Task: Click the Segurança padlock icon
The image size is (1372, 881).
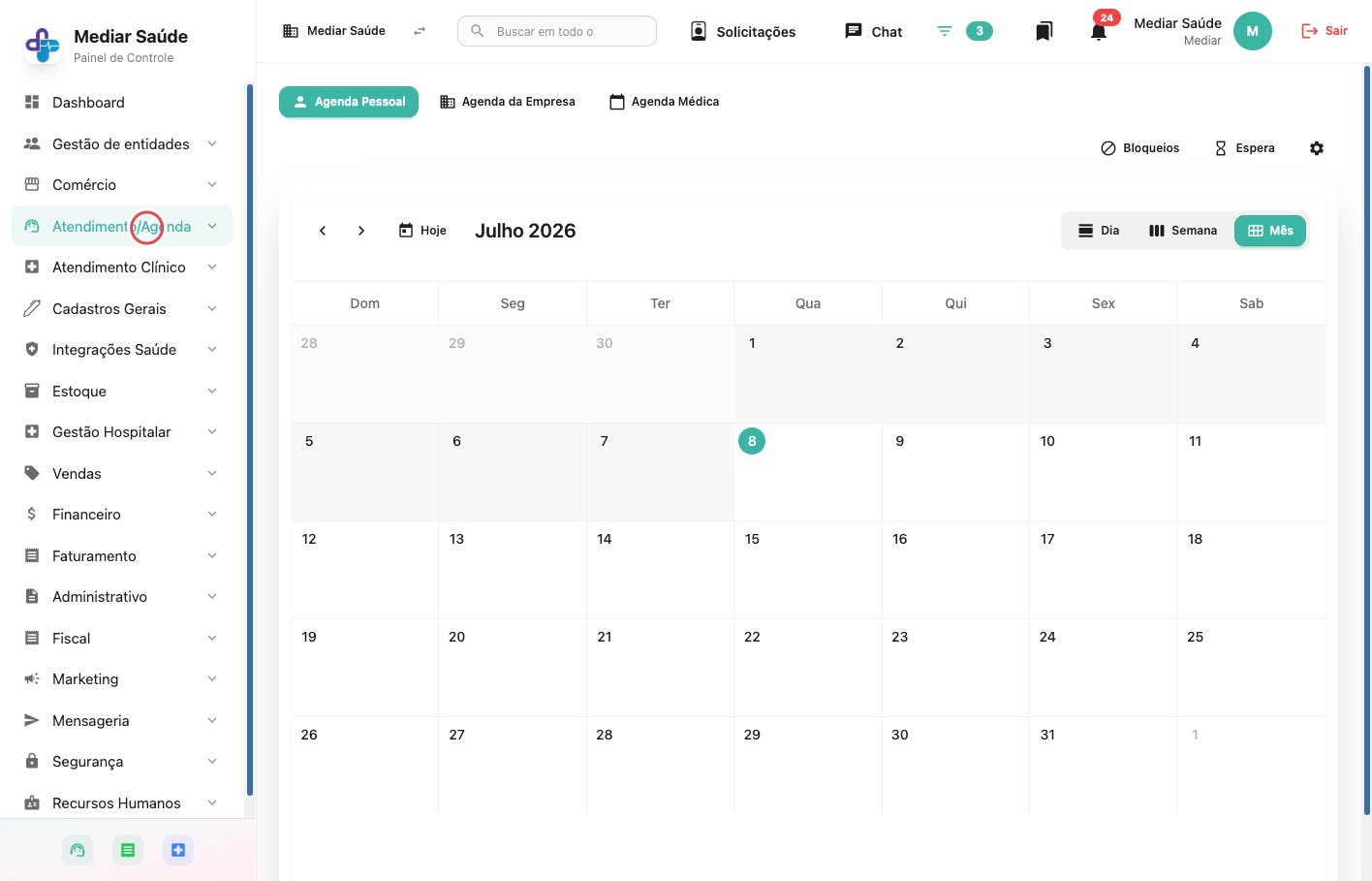Action: (x=32, y=761)
